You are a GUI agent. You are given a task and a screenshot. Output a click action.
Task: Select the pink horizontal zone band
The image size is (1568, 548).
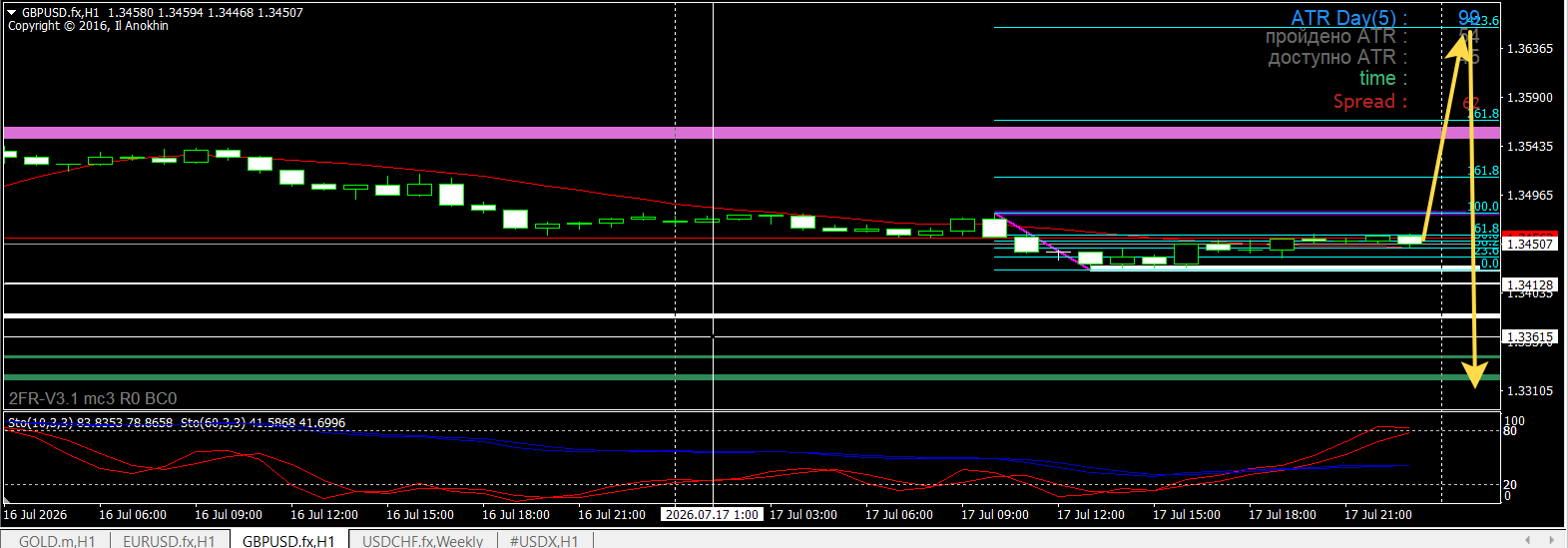click(x=752, y=132)
